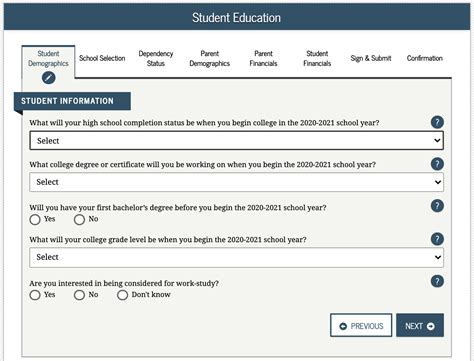
Task: Click help icon for high school completion question
Action: (437, 122)
